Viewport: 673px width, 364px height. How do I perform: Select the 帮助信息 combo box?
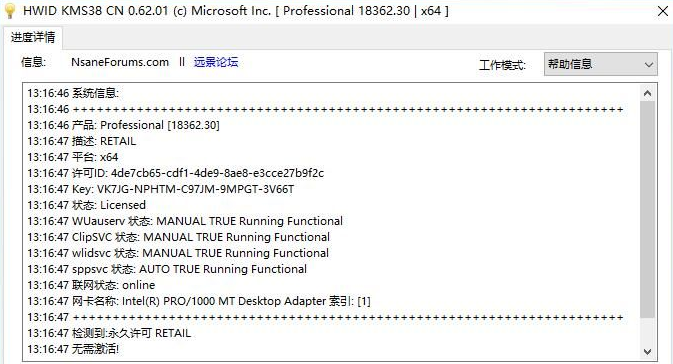click(x=600, y=64)
